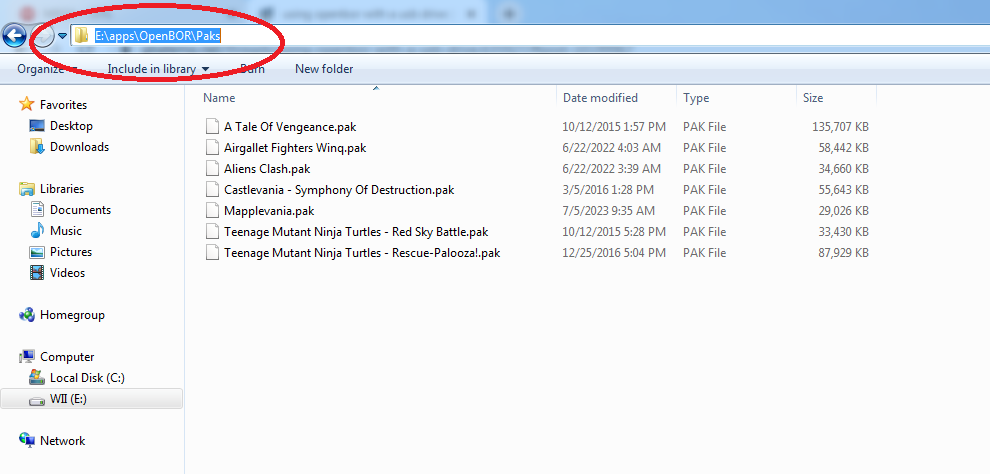Open the Music library

pyautogui.click(x=66, y=230)
